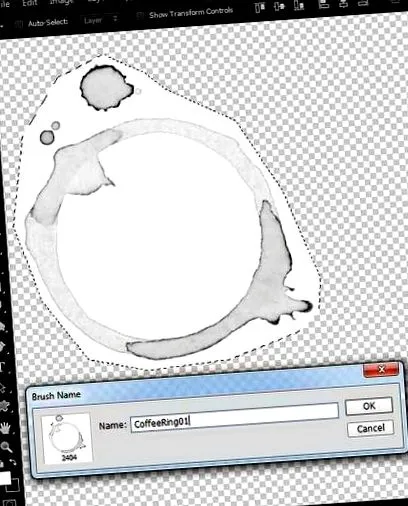408x506 pixels.
Task: Enable the Show Transform Controls checkbox
Action: tap(140, 15)
